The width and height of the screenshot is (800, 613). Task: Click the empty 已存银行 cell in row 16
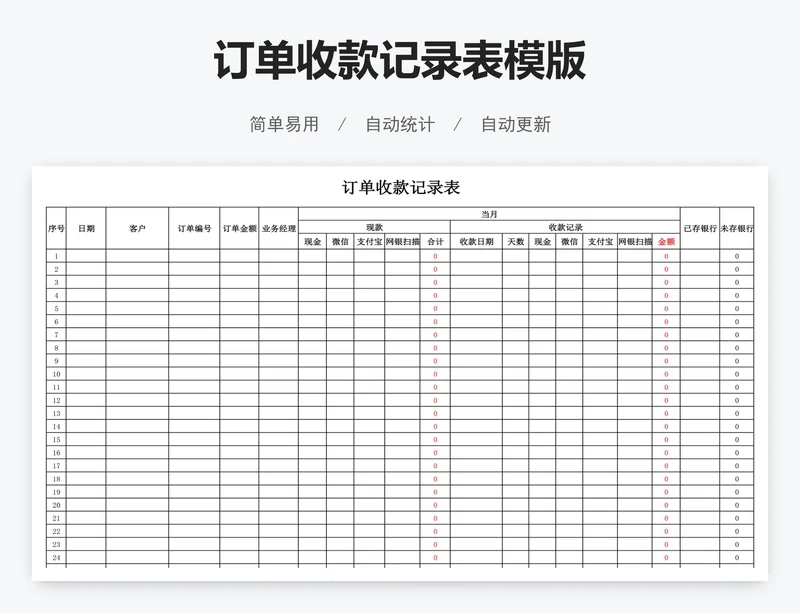pos(700,453)
